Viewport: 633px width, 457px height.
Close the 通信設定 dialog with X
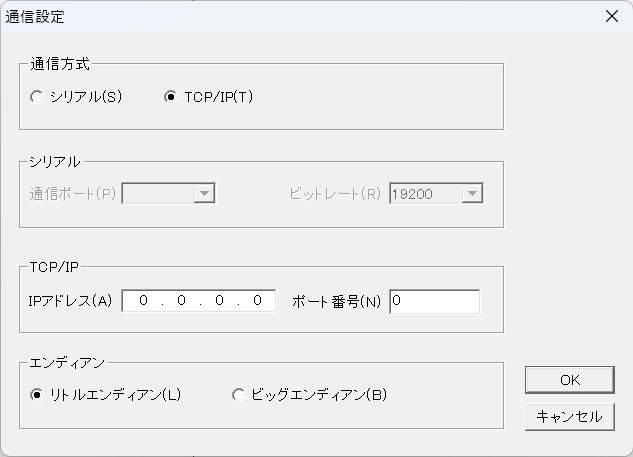[612, 16]
